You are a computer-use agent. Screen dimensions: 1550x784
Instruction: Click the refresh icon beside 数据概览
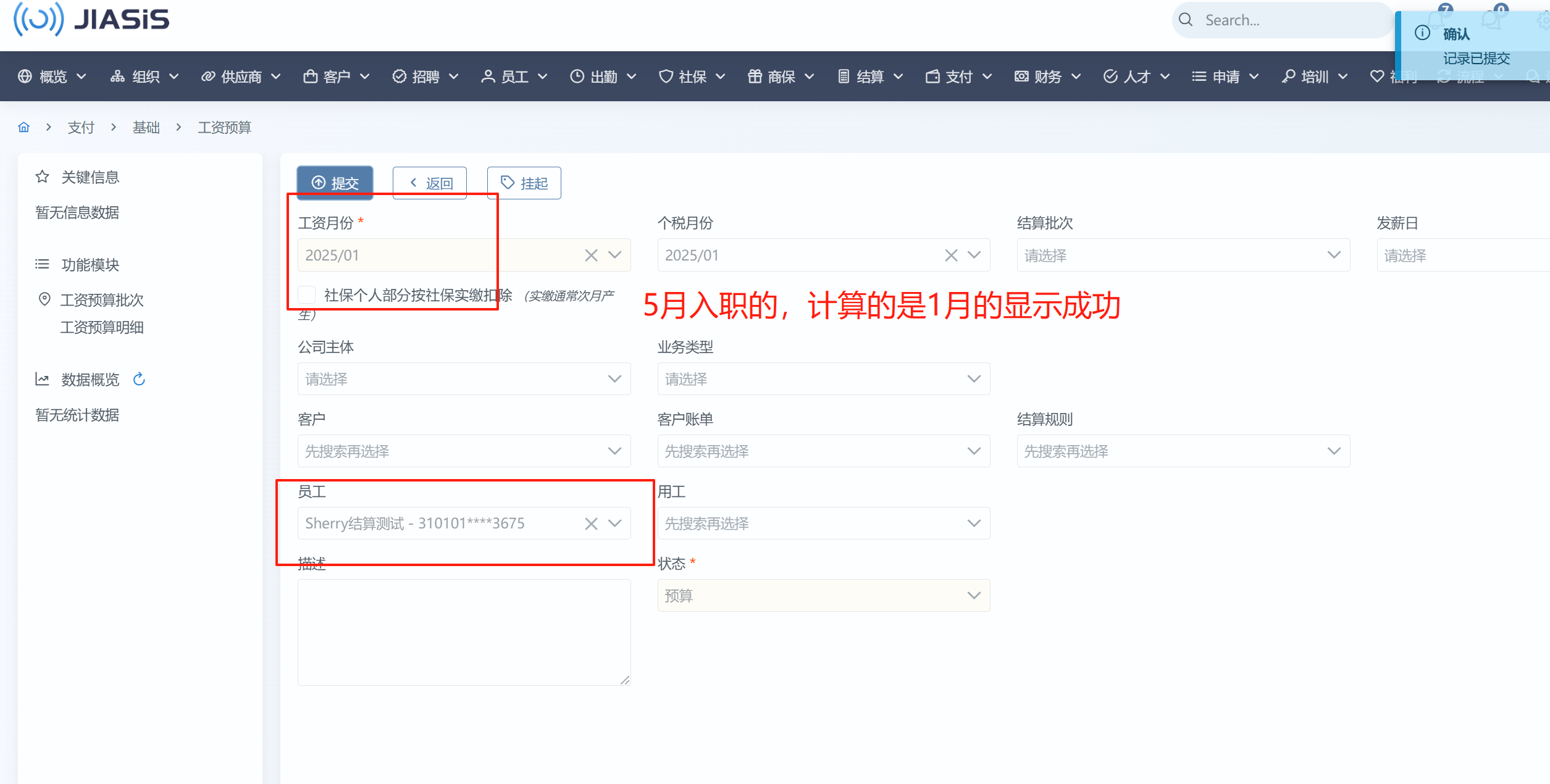139,379
